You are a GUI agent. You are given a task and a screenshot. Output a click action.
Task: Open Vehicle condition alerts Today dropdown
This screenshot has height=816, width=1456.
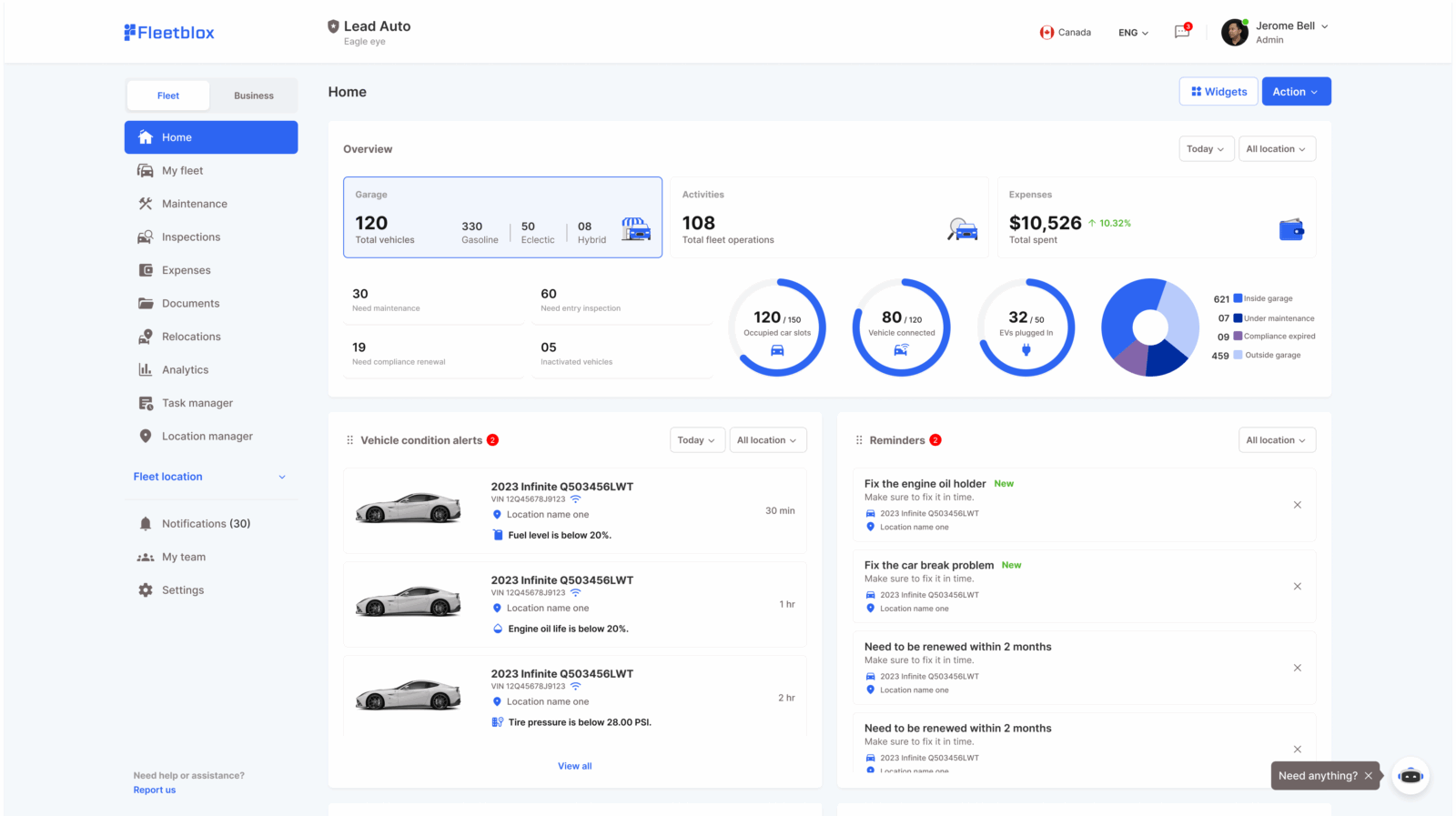[697, 440]
